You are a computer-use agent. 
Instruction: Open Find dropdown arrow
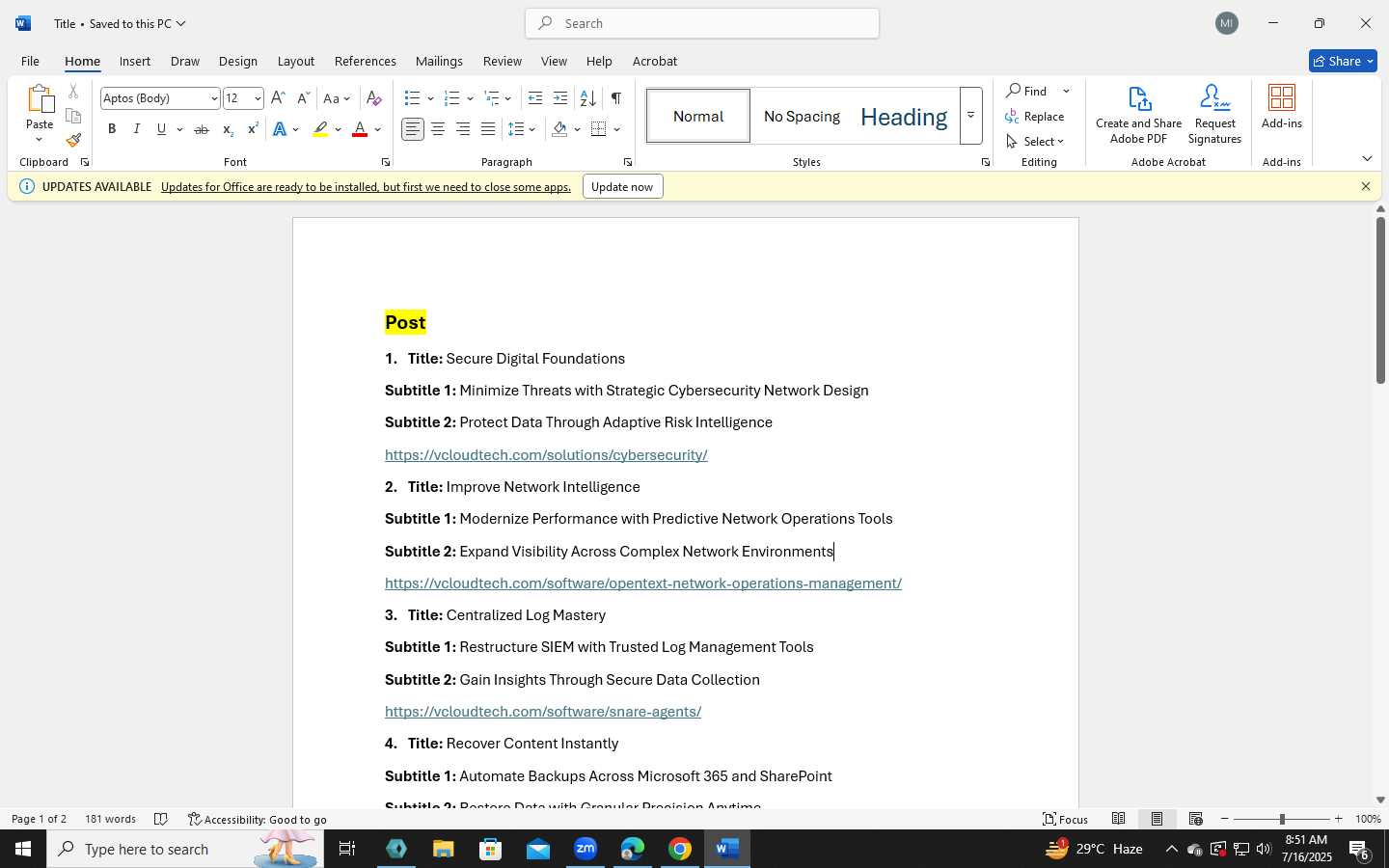click(x=1066, y=91)
